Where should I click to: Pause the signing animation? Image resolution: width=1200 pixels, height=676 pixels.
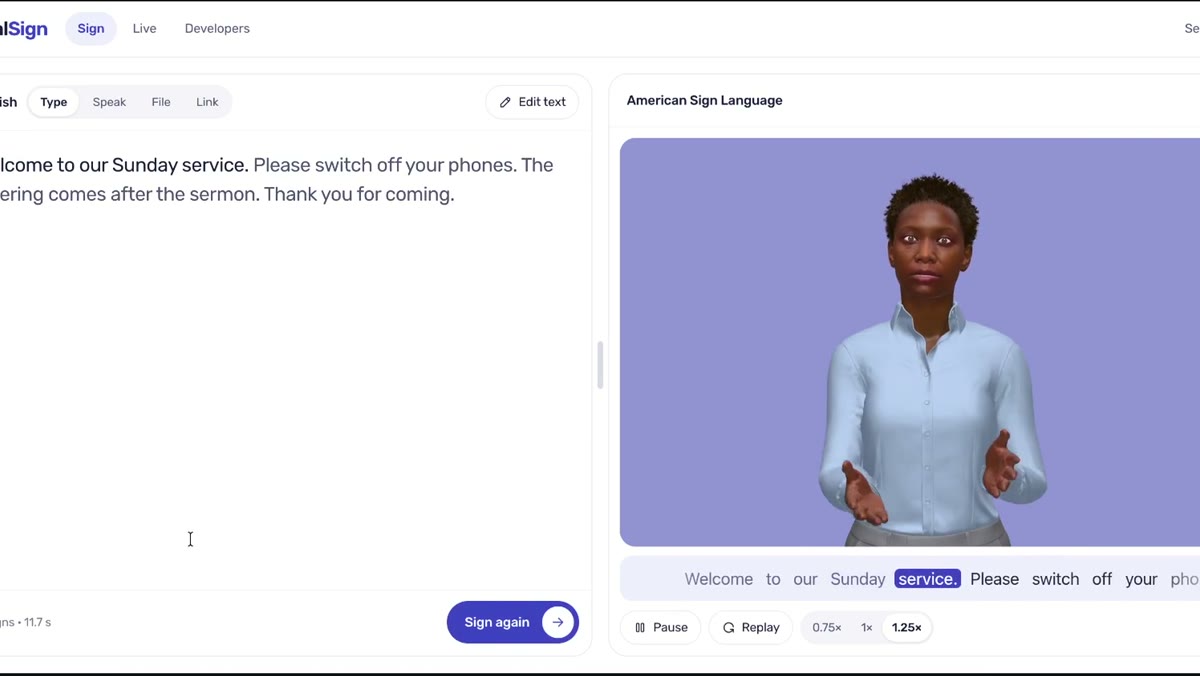tap(661, 627)
